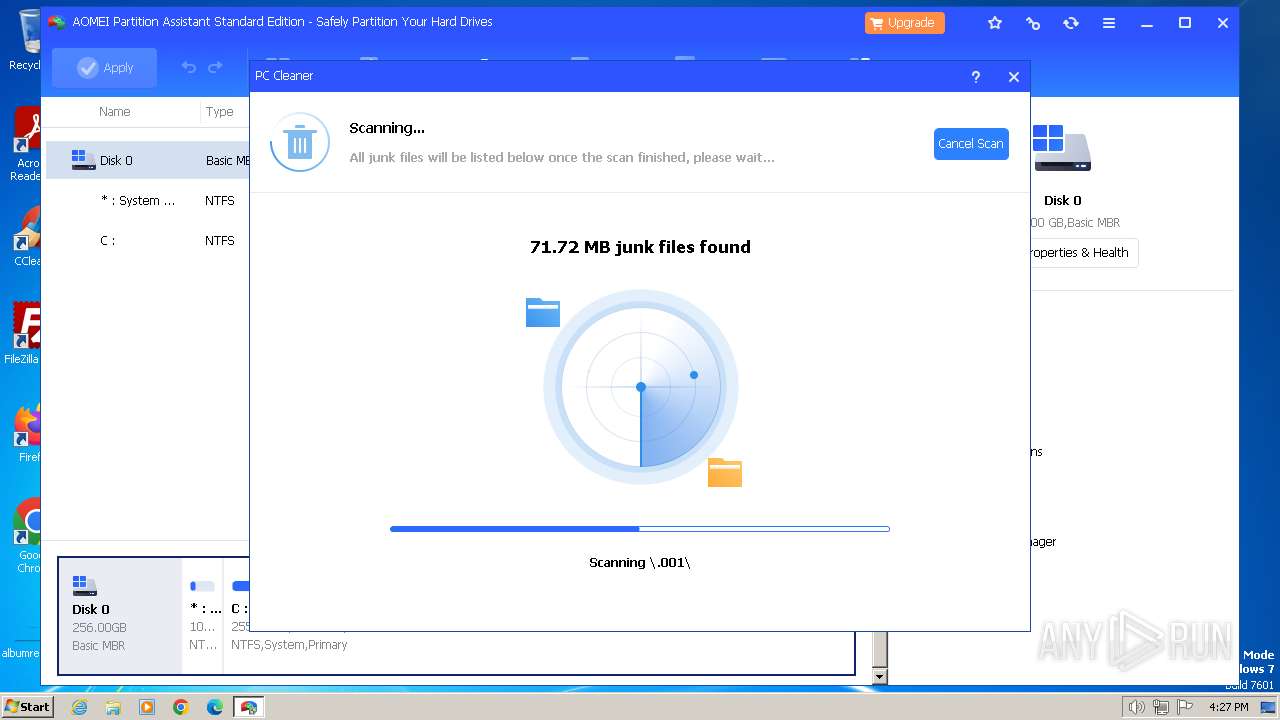Screen dimensions: 1280x720
Task: Click the share-like icon next to star
Action: pos(1033,23)
